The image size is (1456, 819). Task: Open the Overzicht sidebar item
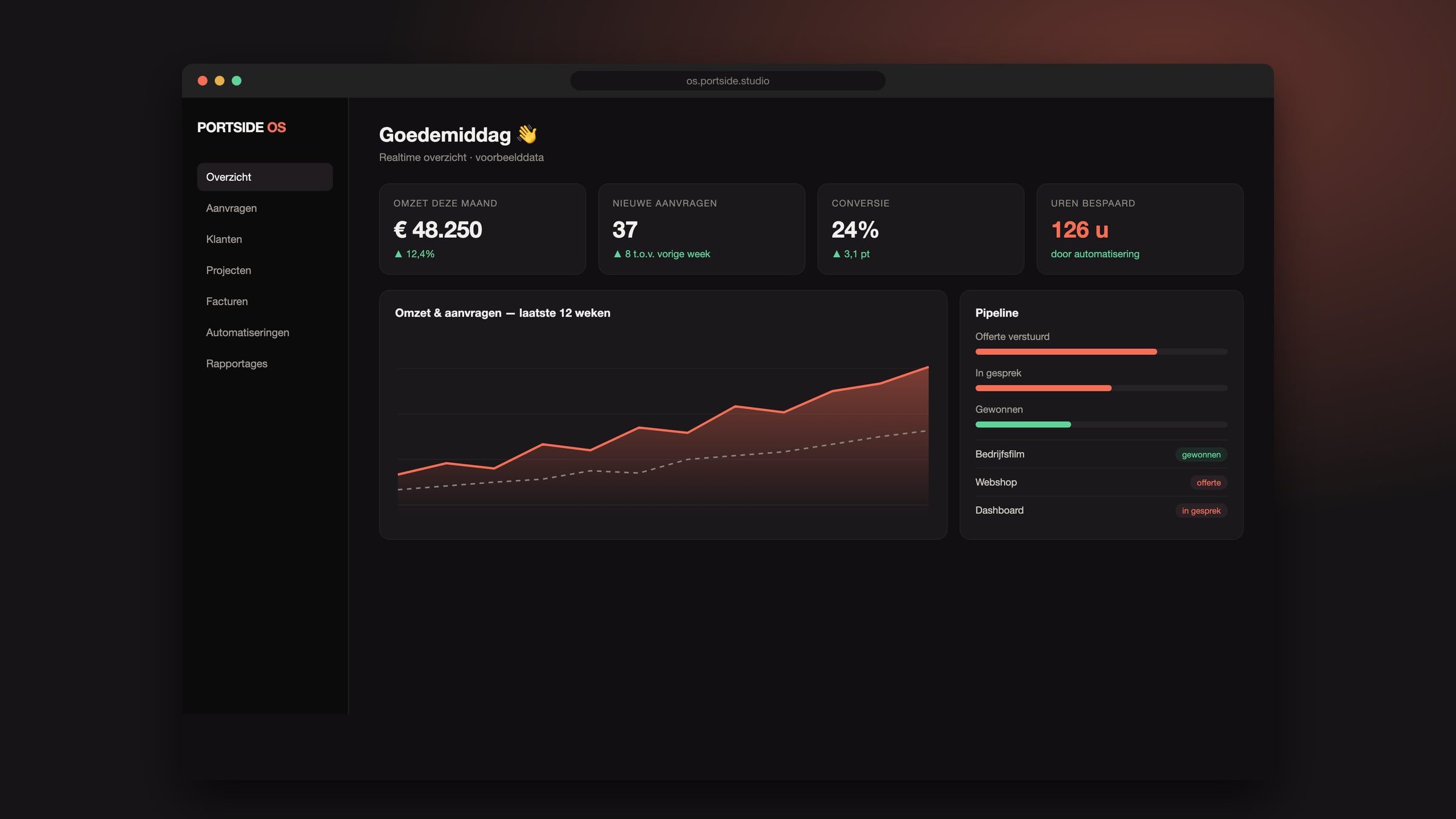[265, 177]
